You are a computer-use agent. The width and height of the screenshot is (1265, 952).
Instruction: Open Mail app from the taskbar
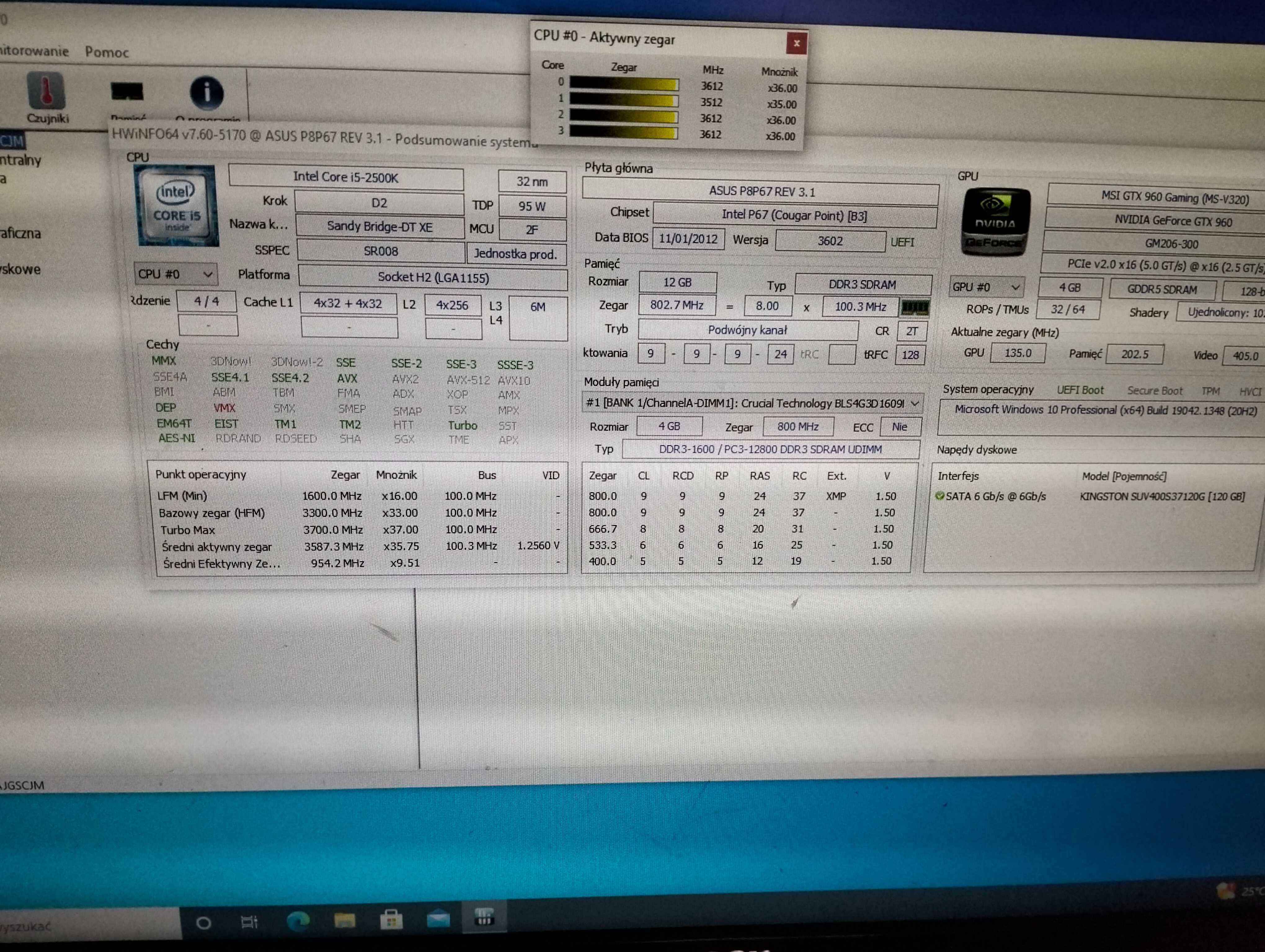[438, 919]
